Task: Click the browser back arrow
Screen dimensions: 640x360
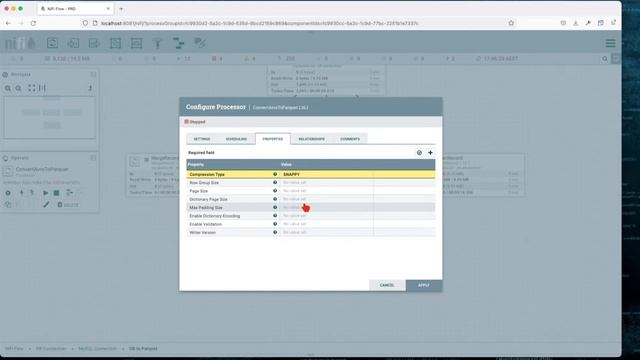Action: 8,23
